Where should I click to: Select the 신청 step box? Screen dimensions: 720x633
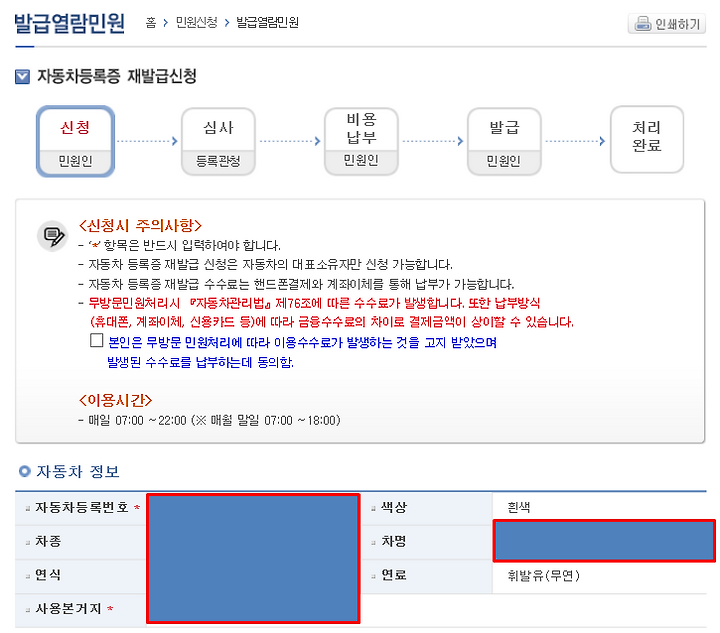click(75, 141)
